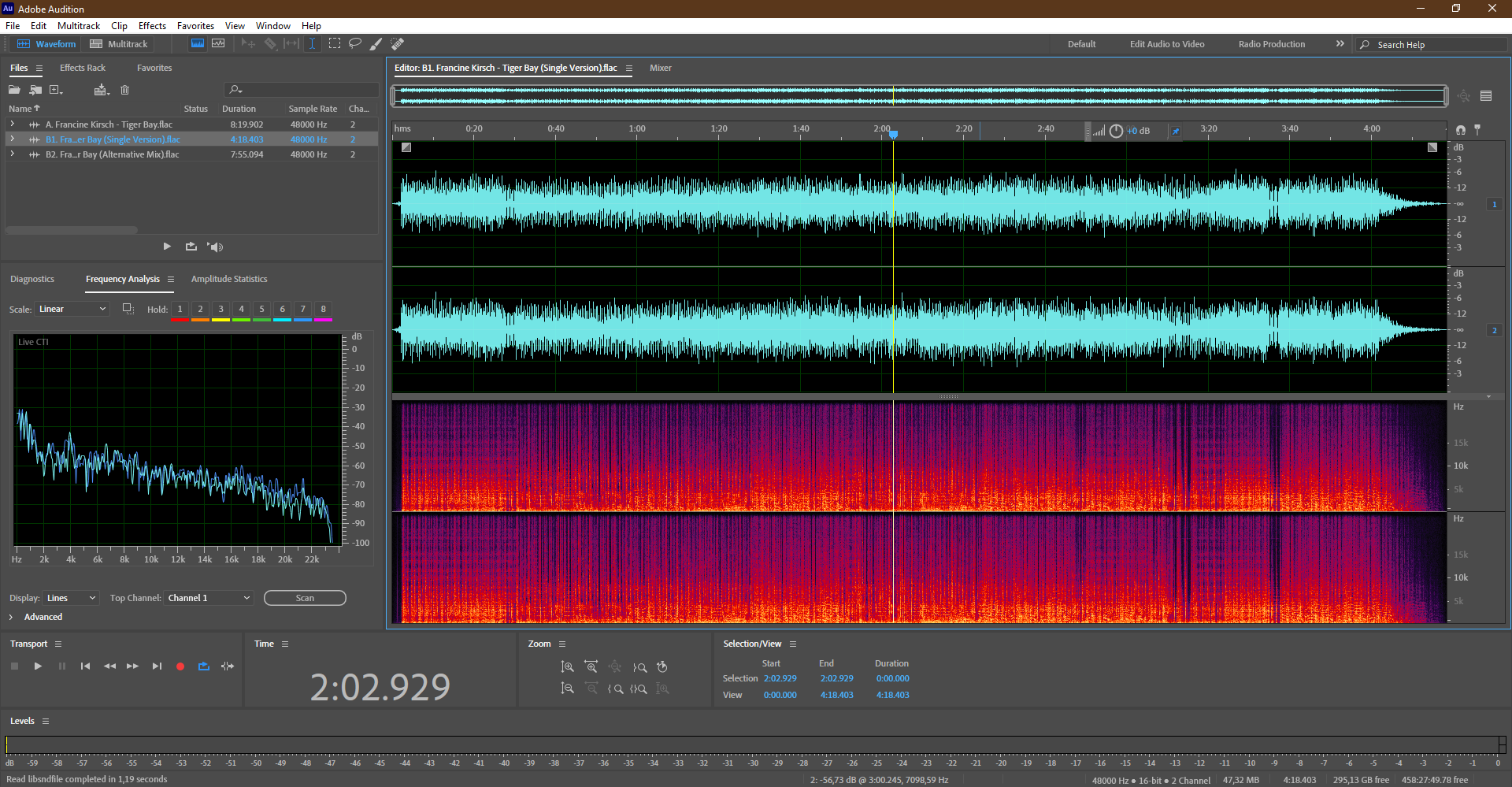Toggle Loop Playback button
The height and width of the screenshot is (787, 1512).
coord(204,666)
